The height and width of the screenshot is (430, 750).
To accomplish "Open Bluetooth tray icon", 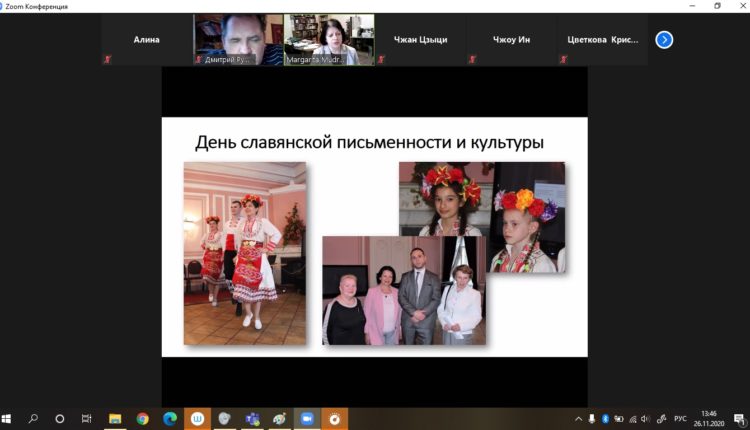I will coord(605,419).
